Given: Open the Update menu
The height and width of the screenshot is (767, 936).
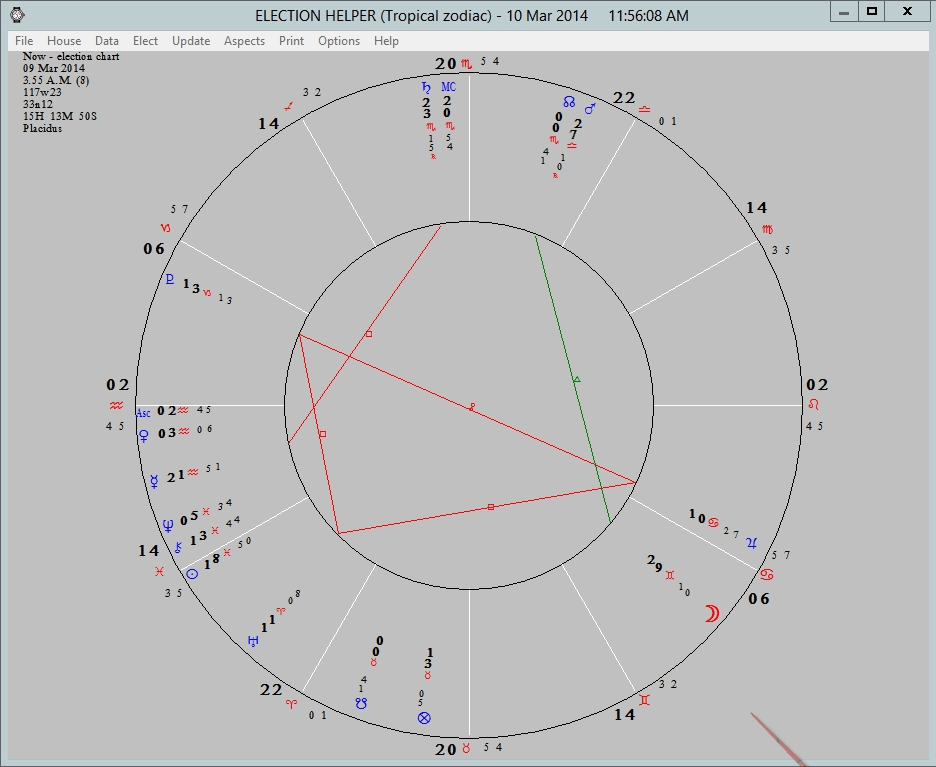Looking at the screenshot, I should (190, 41).
